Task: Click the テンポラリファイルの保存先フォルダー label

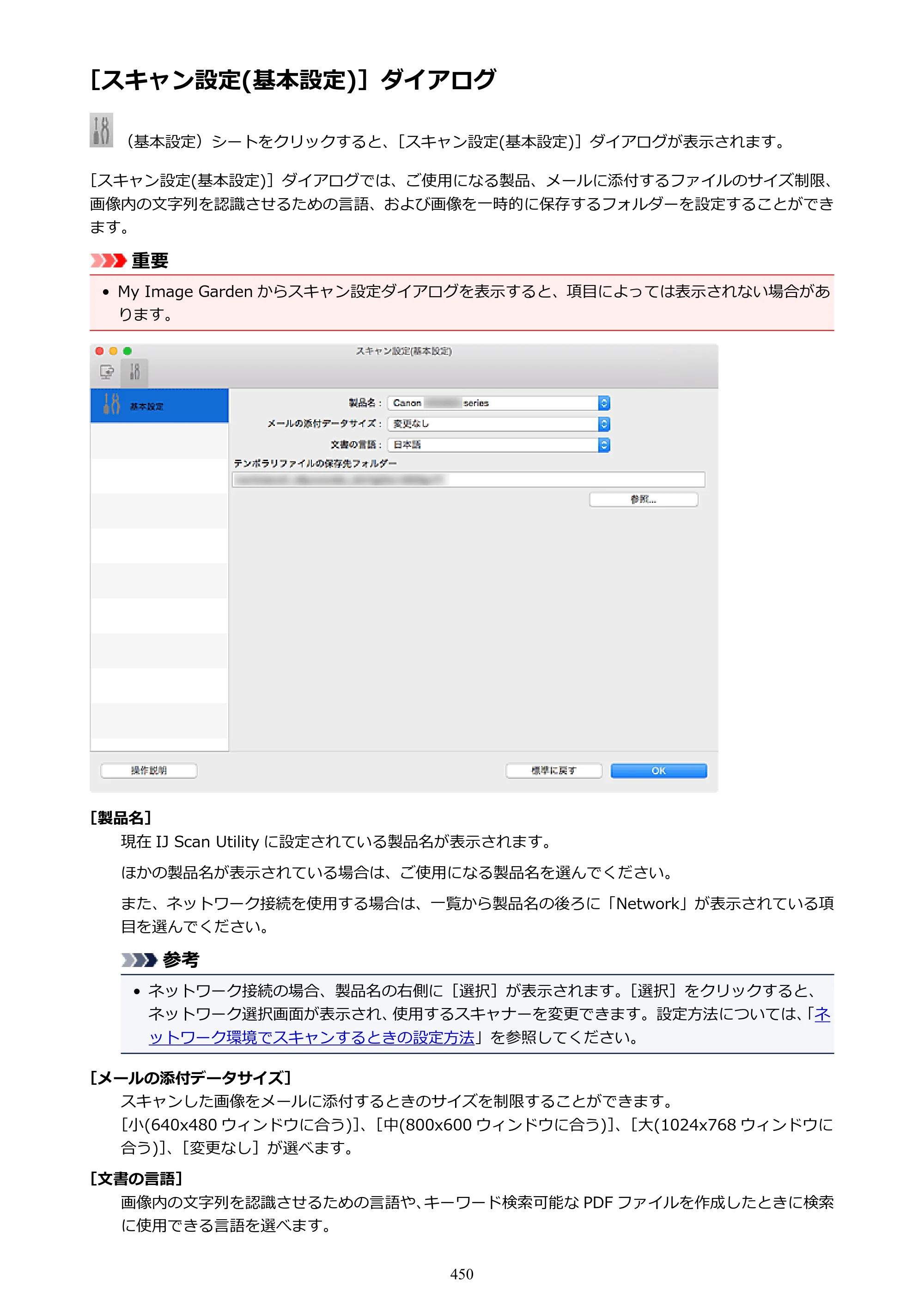Action: (x=316, y=463)
